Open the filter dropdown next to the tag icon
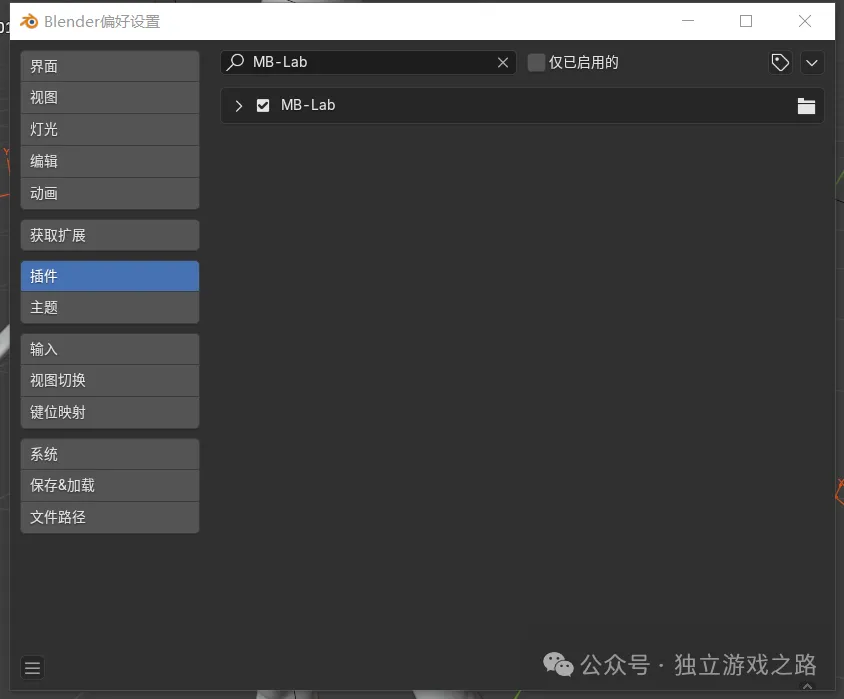 coord(812,62)
